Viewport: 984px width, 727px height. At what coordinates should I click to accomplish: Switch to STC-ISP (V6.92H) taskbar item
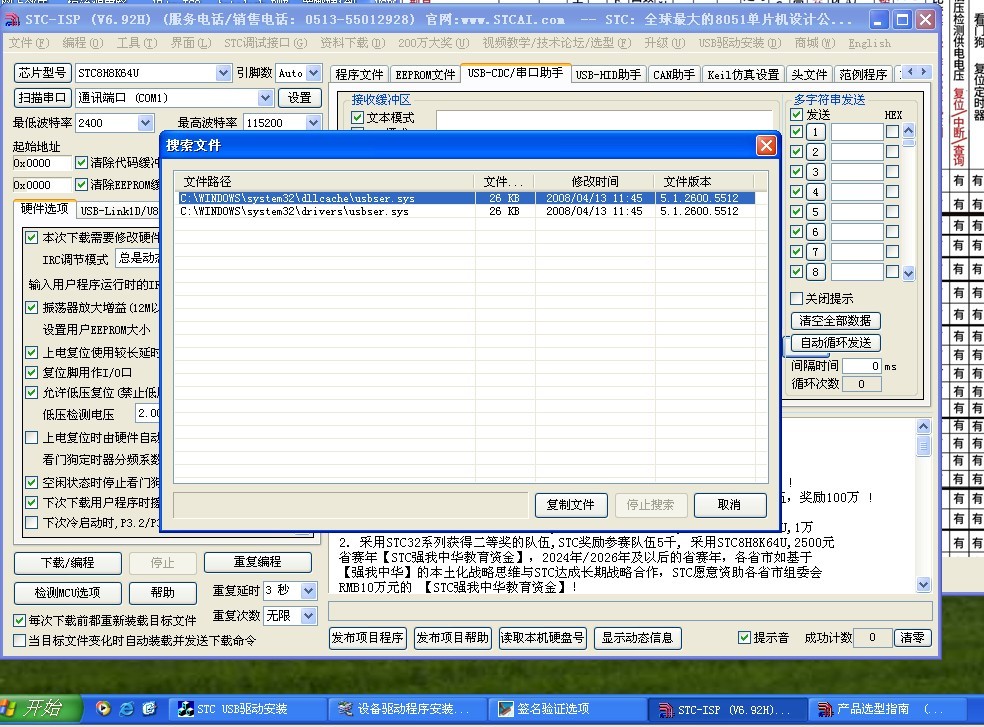[727, 709]
